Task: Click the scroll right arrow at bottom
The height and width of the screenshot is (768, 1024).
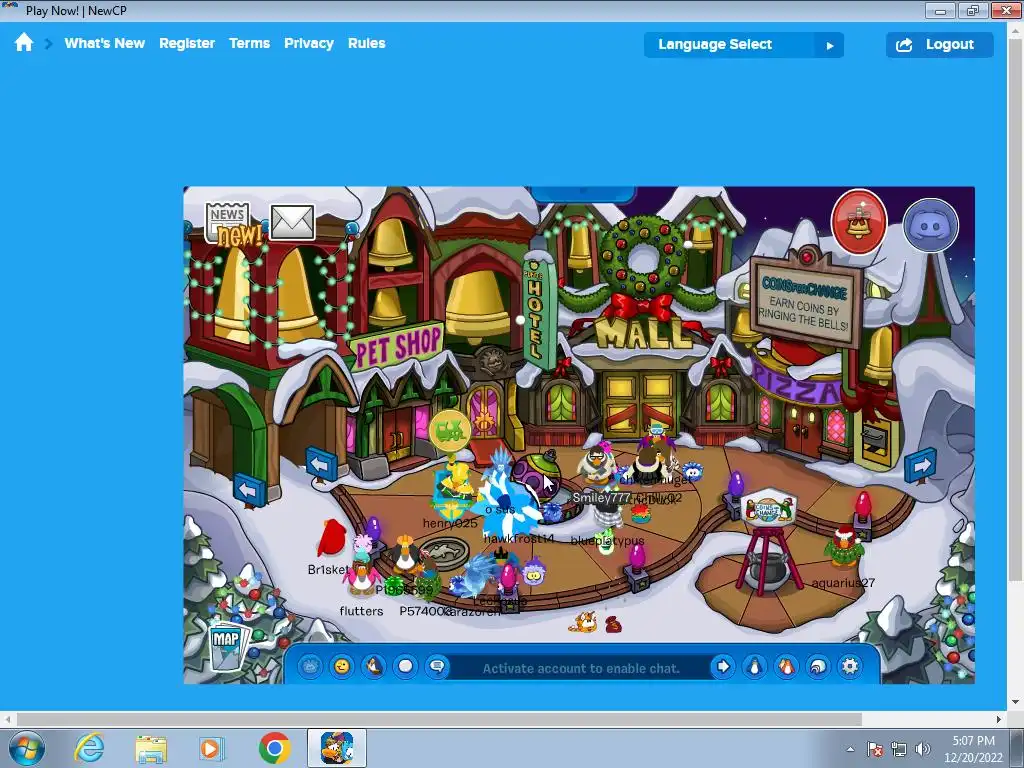Action: tap(999, 720)
